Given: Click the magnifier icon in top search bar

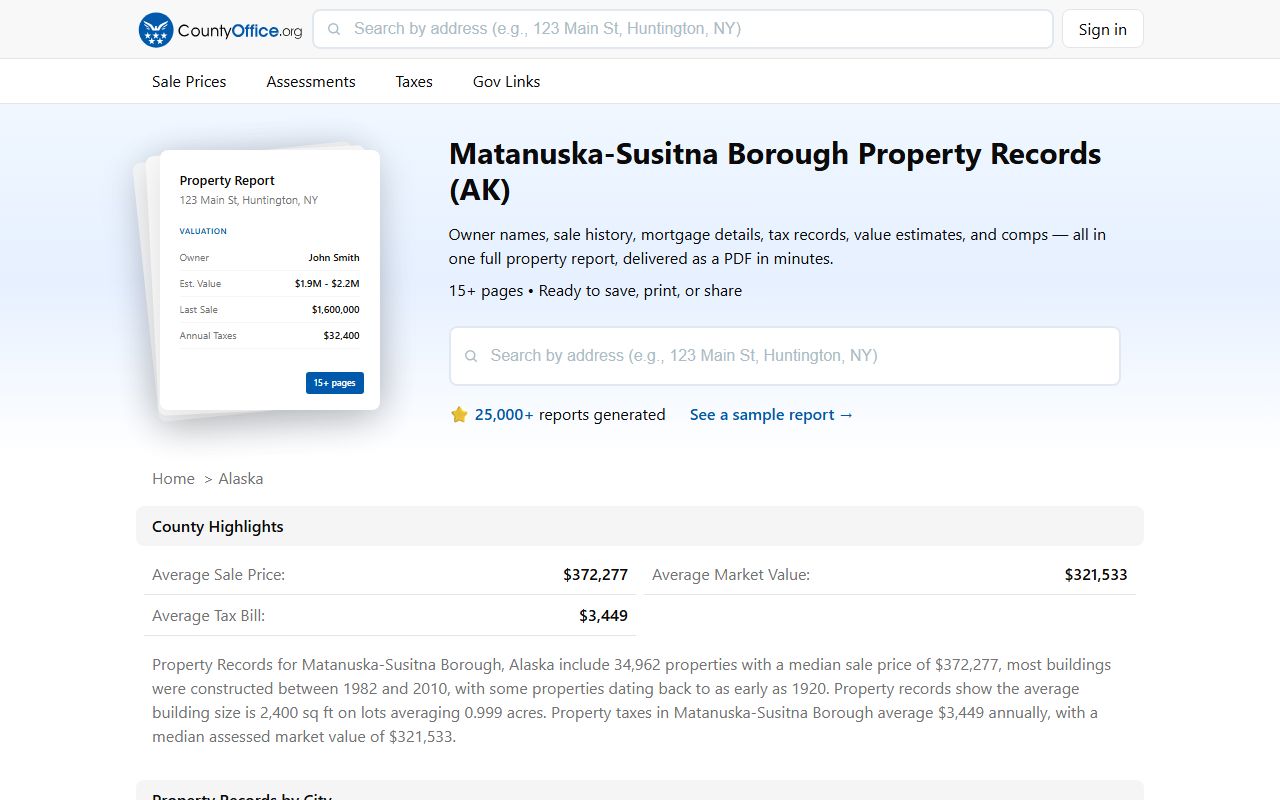Looking at the screenshot, I should tap(335, 29).
